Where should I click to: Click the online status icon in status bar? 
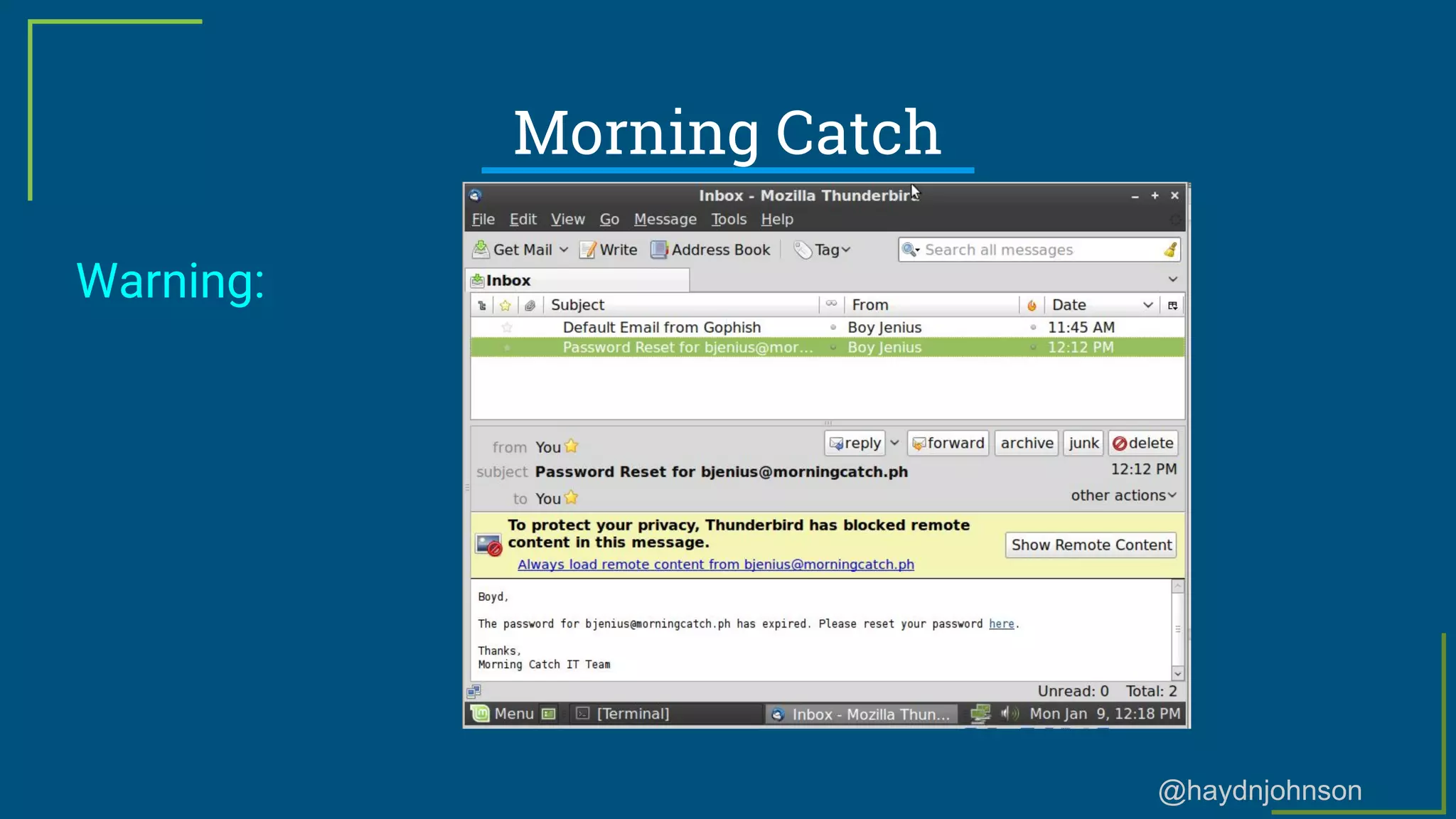pos(474,691)
